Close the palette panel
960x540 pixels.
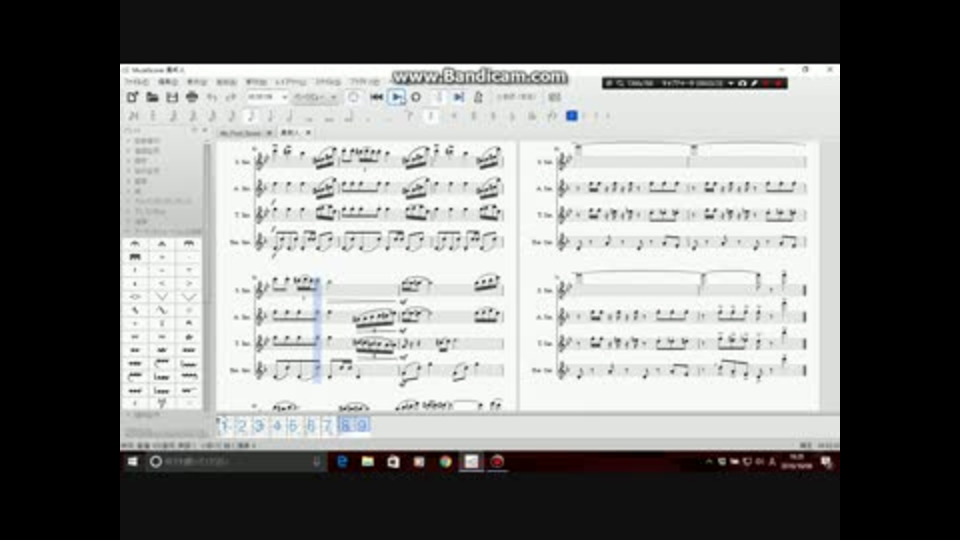pos(204,130)
